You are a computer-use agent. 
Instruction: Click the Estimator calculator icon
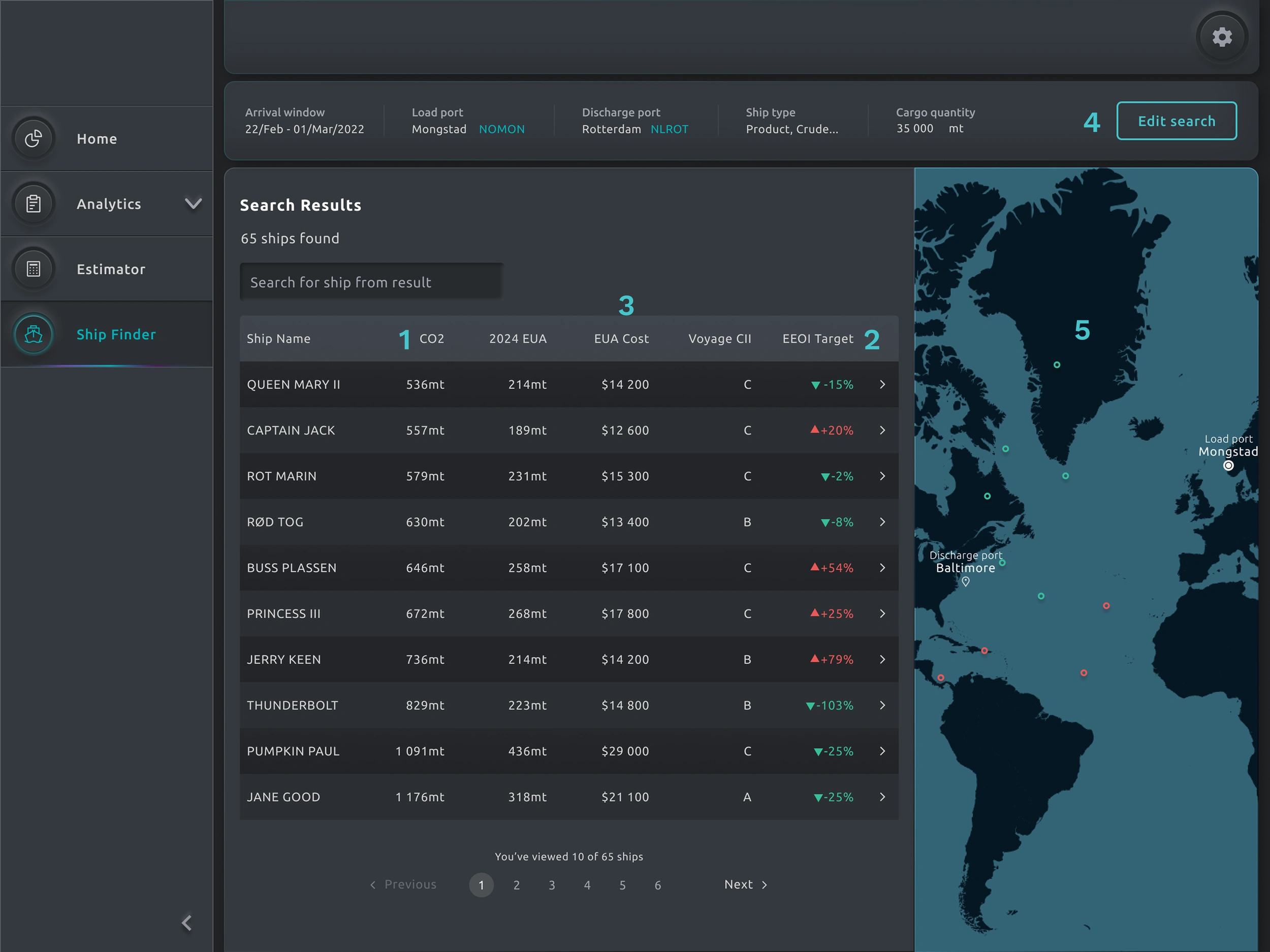pos(34,269)
